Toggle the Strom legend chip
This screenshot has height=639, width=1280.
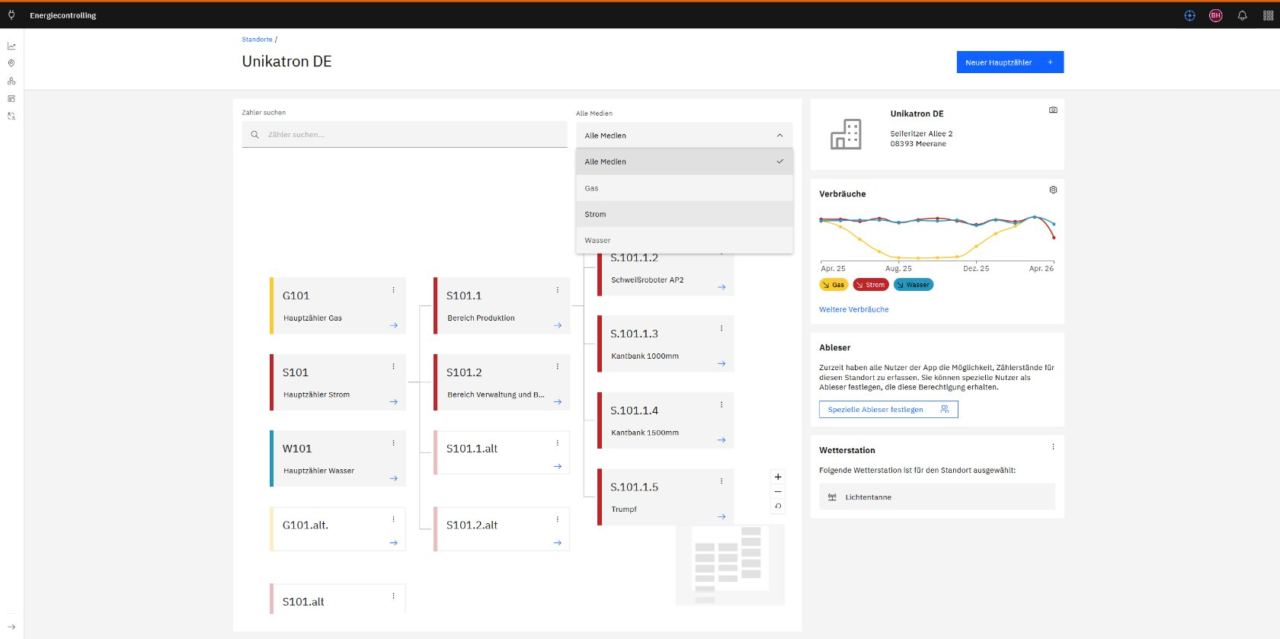[871, 285]
